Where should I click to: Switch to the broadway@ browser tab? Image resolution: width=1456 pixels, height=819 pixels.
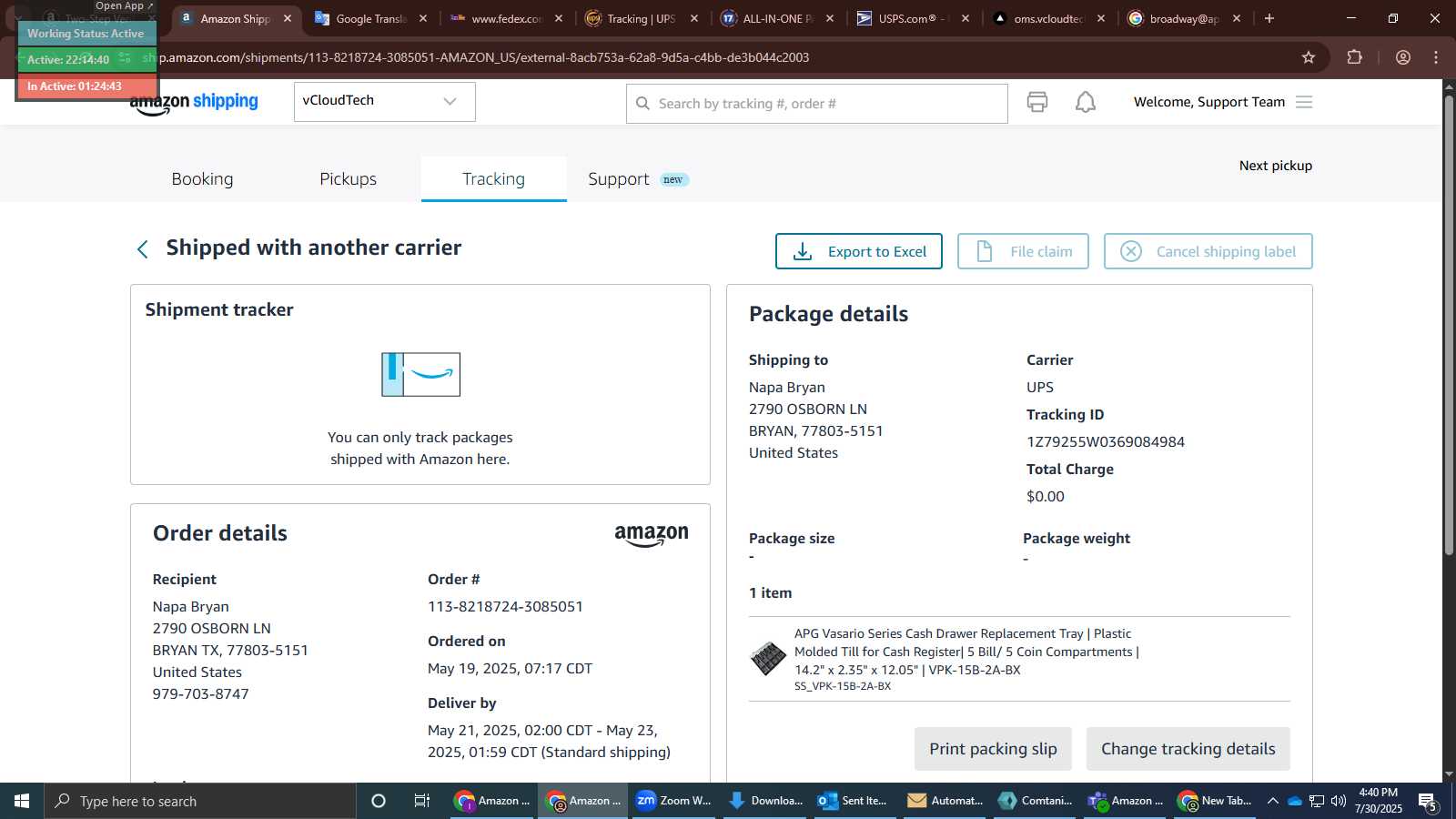tap(1184, 18)
